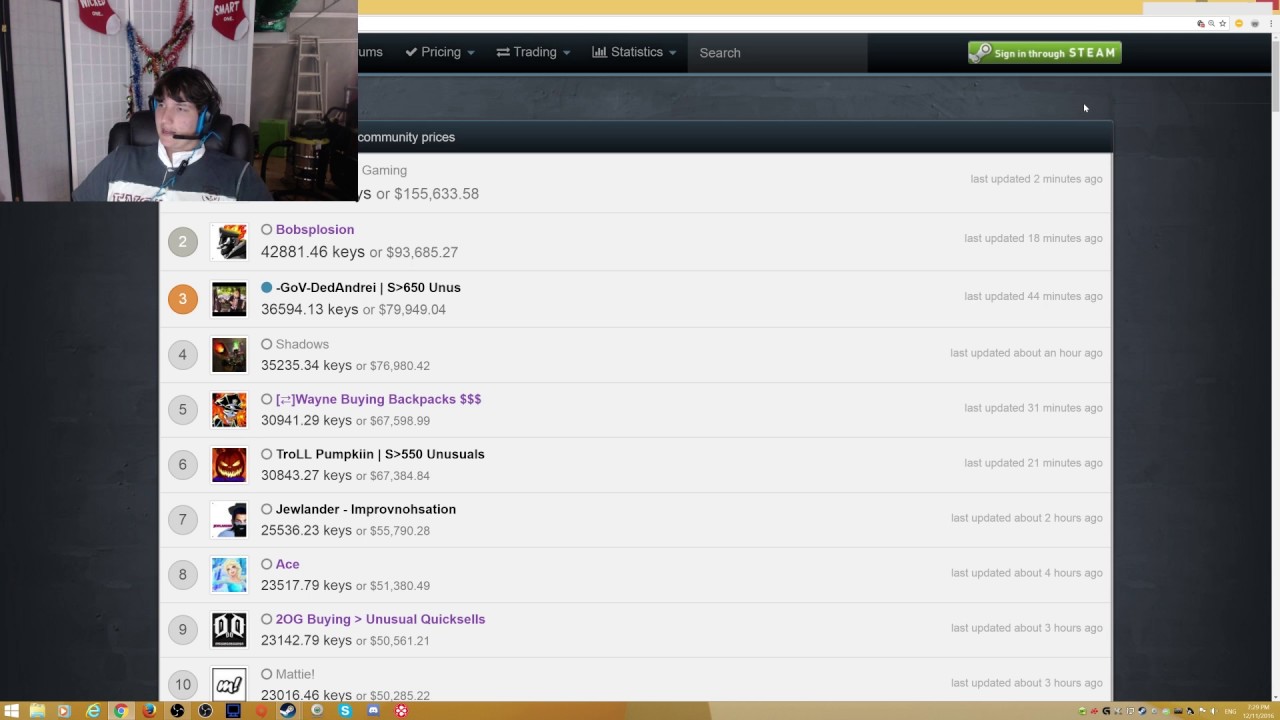
Task: Select the $155,633.58 top value text
Action: pos(436,193)
